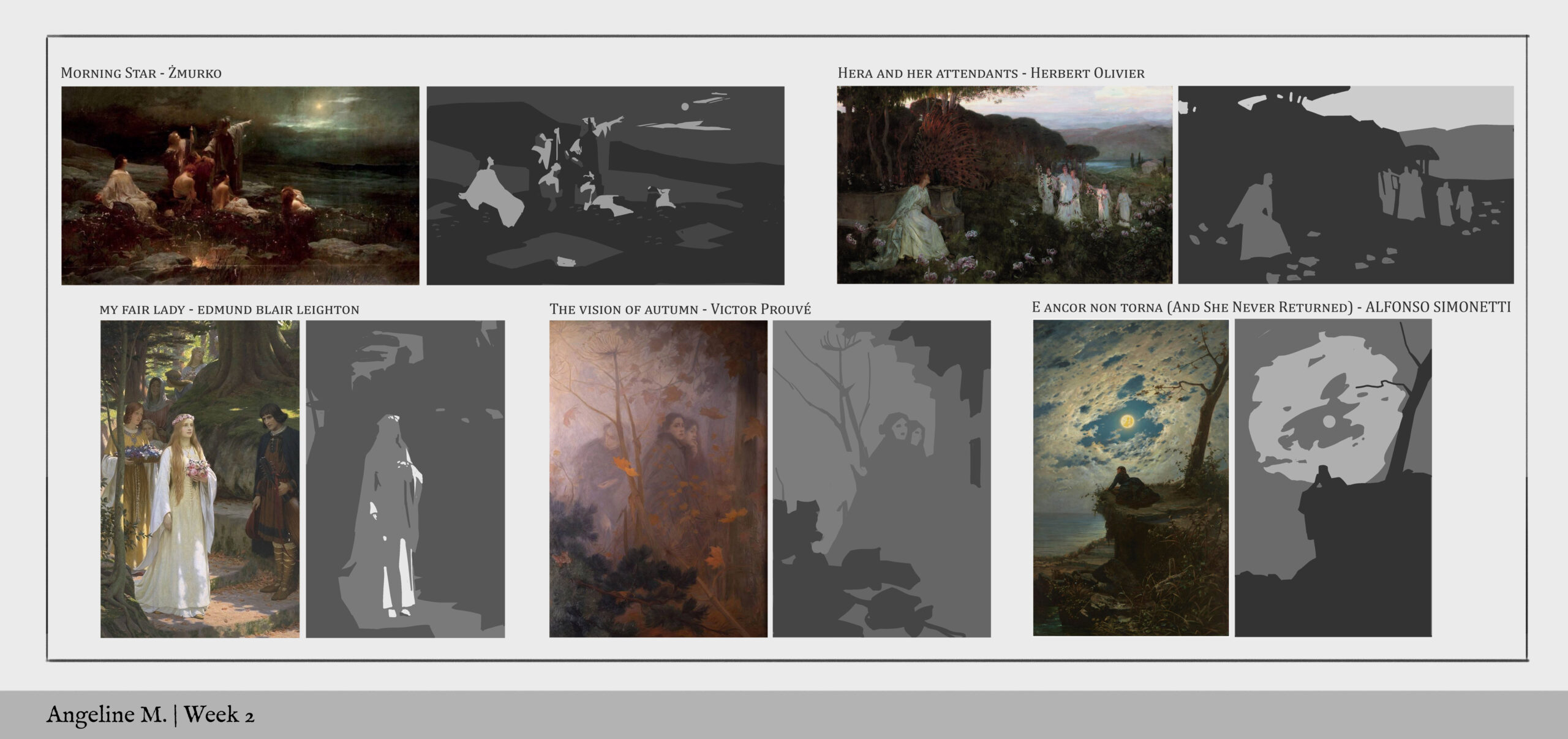
Task: Click the glowing moon in the Simonetti painting
Action: [x=1126, y=421]
